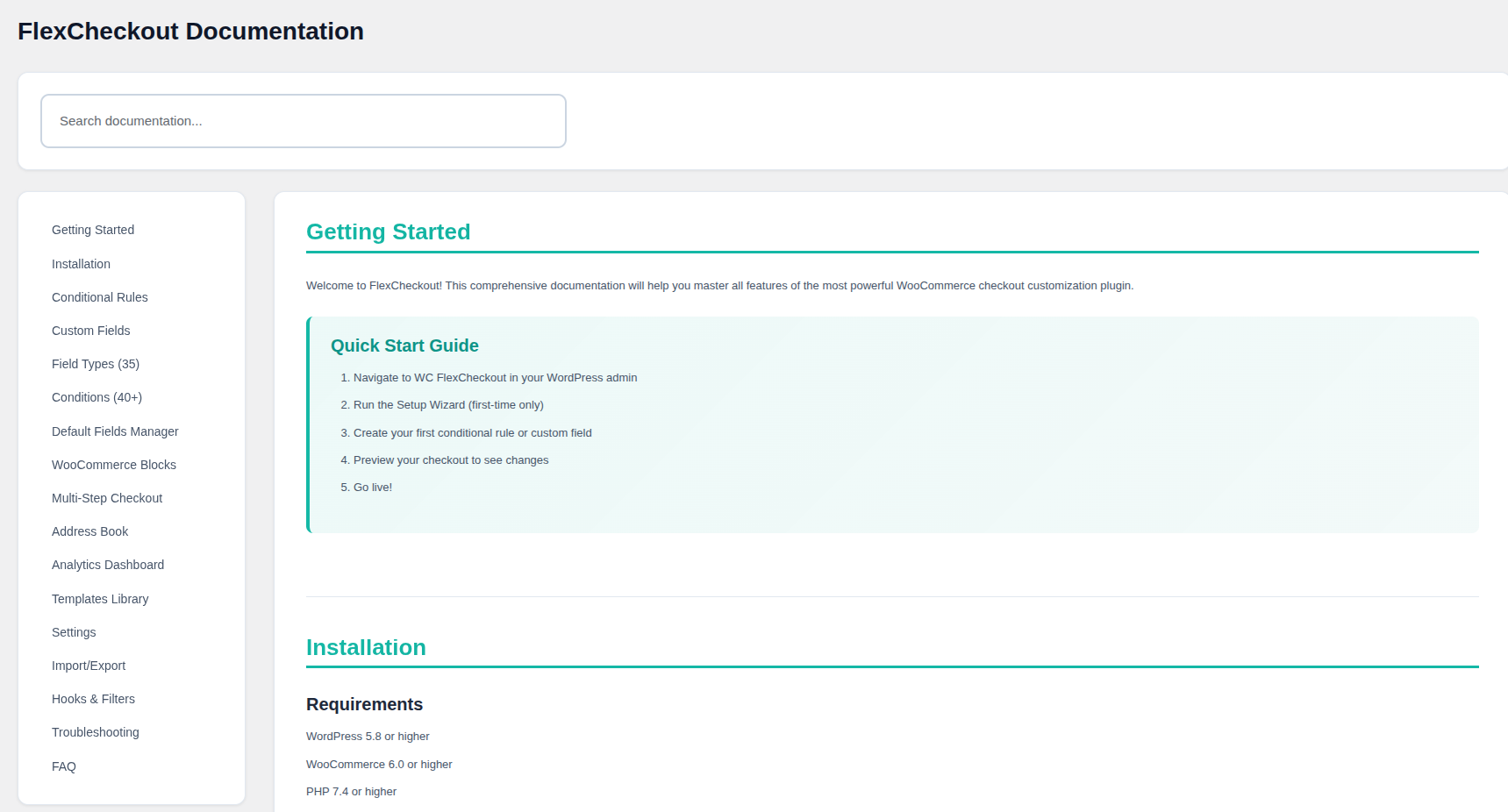This screenshot has height=812, width=1508.
Task: View the Field Types (35) page
Action: [95, 364]
